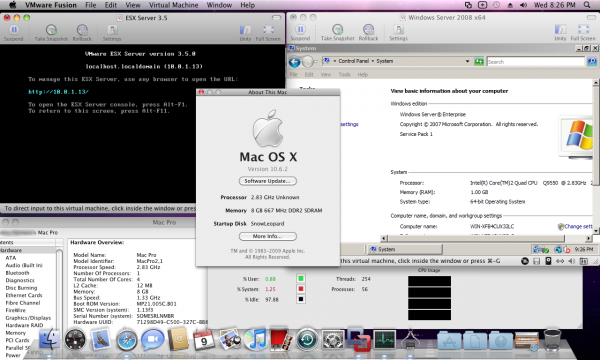Click the Back arrow in the System window
Viewport: 600px width, 360px height.
click(x=295, y=62)
